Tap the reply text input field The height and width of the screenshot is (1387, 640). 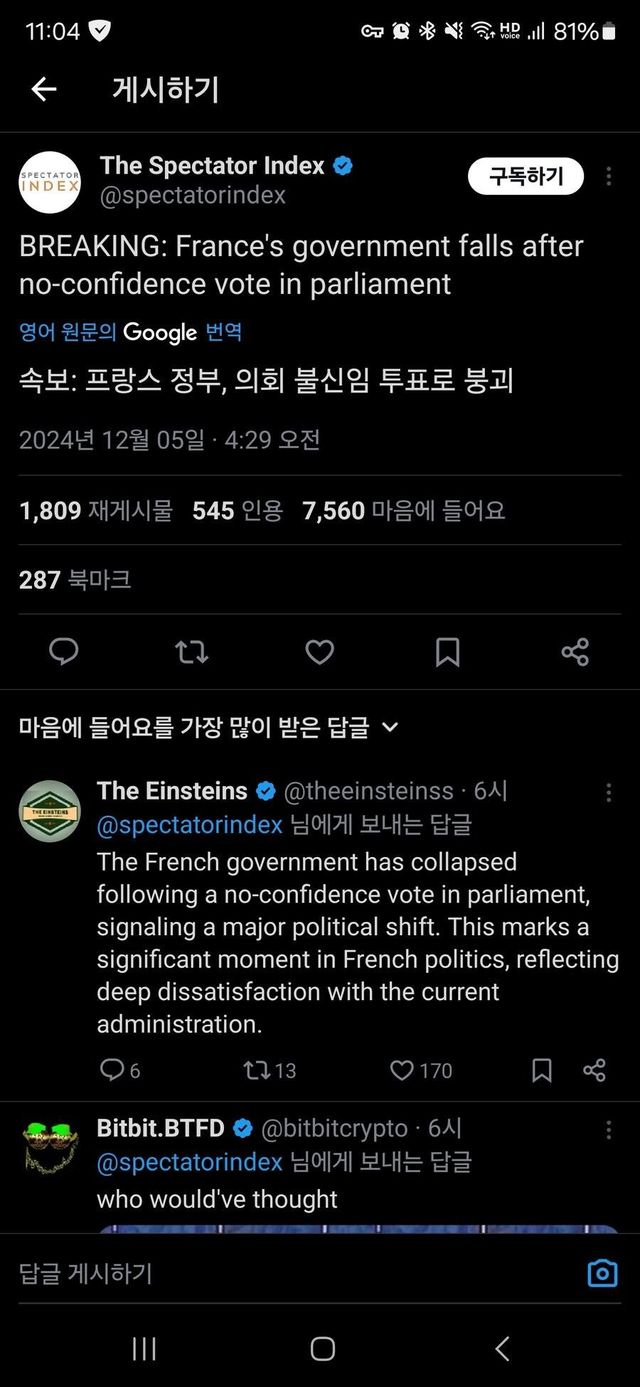point(290,1273)
